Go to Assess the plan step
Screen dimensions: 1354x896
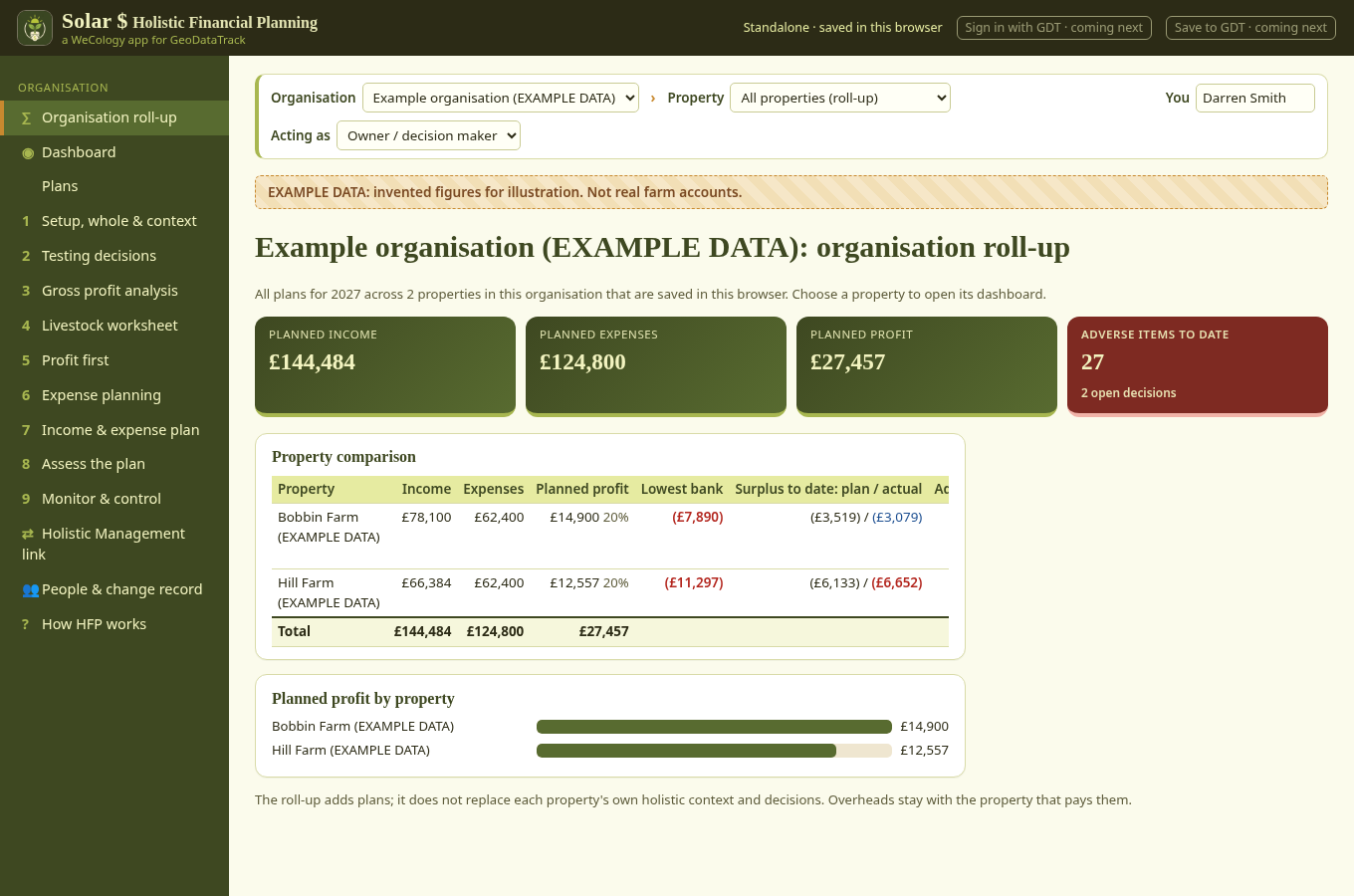114,464
